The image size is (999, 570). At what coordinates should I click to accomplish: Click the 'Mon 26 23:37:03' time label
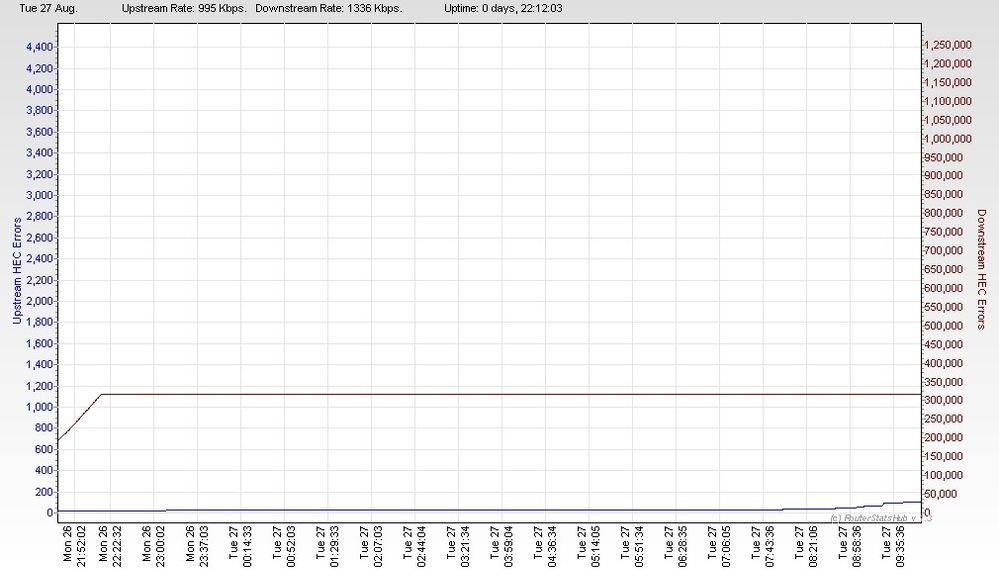[196, 544]
